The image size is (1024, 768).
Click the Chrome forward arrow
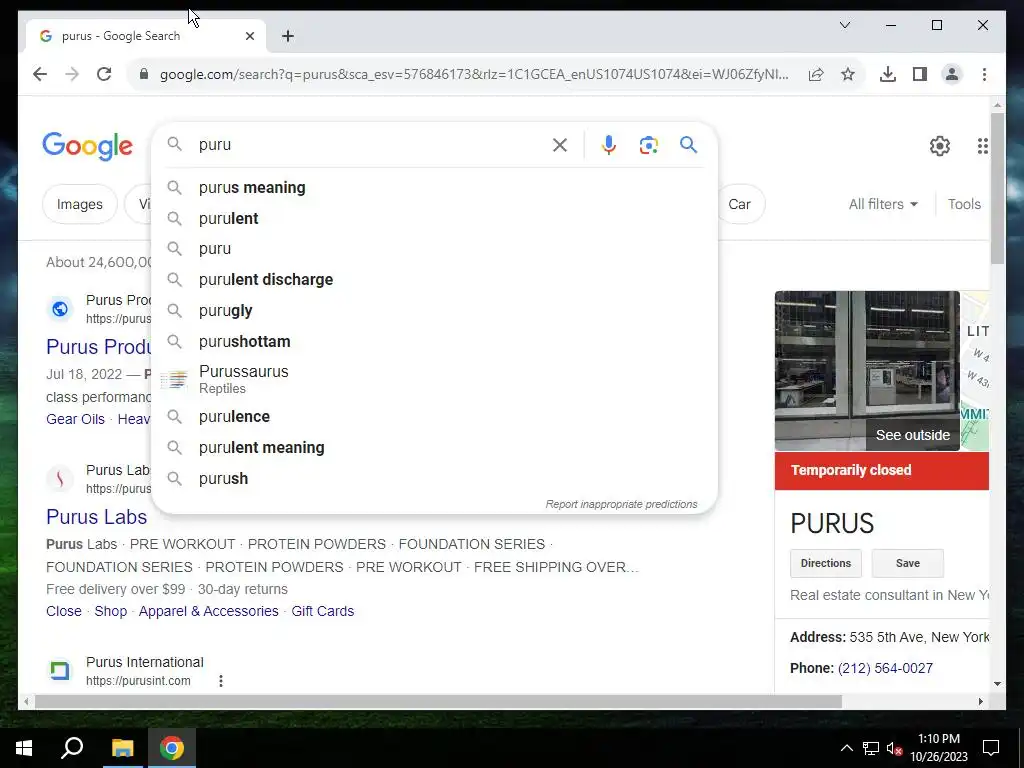pyautogui.click(x=72, y=74)
